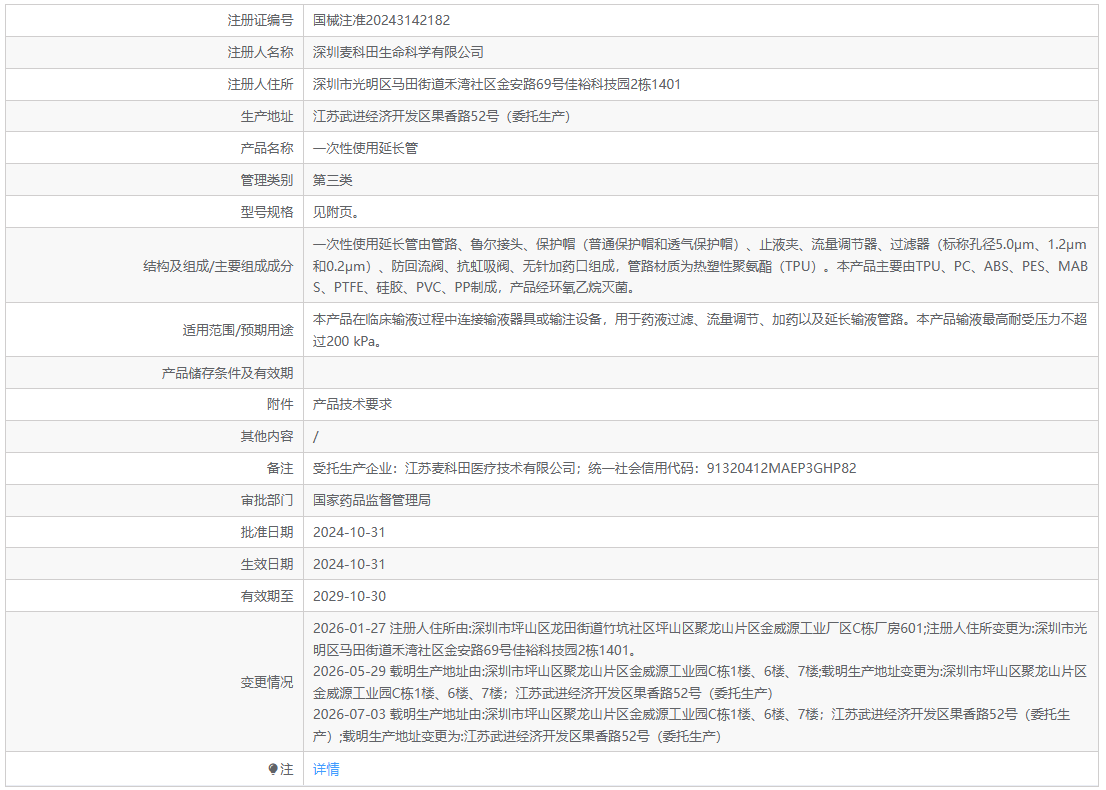Select the remark with code 91320412MAEP3GHP82
Image resolution: width=1106 pixels, height=790 pixels.
(585, 468)
